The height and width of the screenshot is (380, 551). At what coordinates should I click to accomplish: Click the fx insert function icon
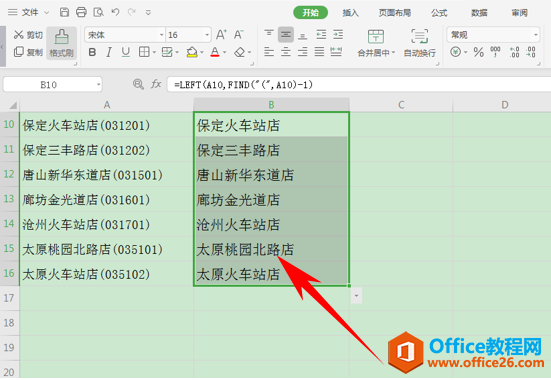156,84
